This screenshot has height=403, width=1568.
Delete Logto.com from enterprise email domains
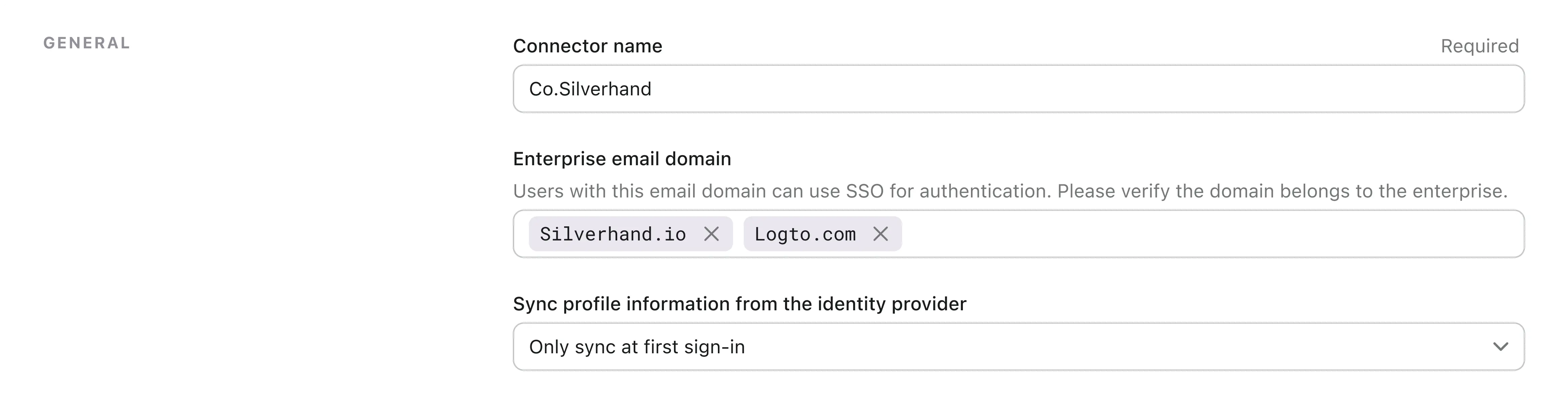pos(881,234)
